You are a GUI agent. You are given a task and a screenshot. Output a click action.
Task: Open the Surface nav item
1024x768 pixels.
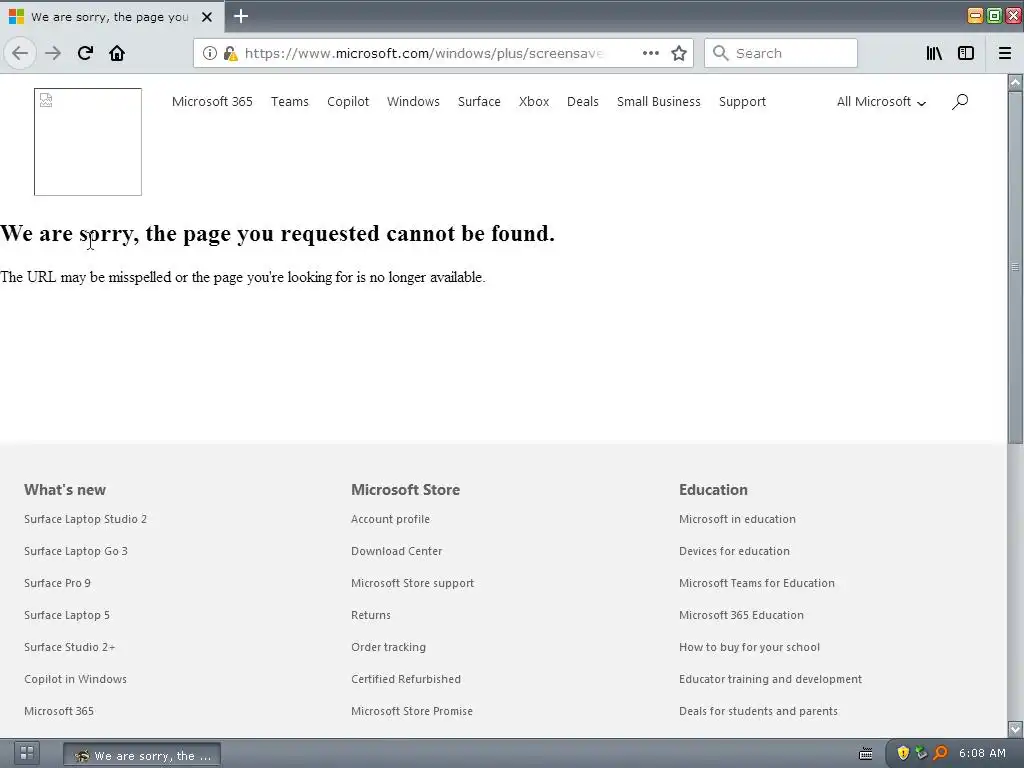(479, 102)
